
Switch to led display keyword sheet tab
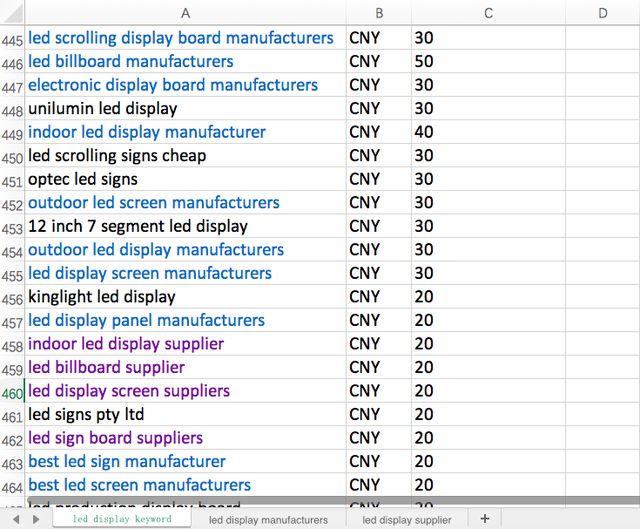tap(122, 519)
